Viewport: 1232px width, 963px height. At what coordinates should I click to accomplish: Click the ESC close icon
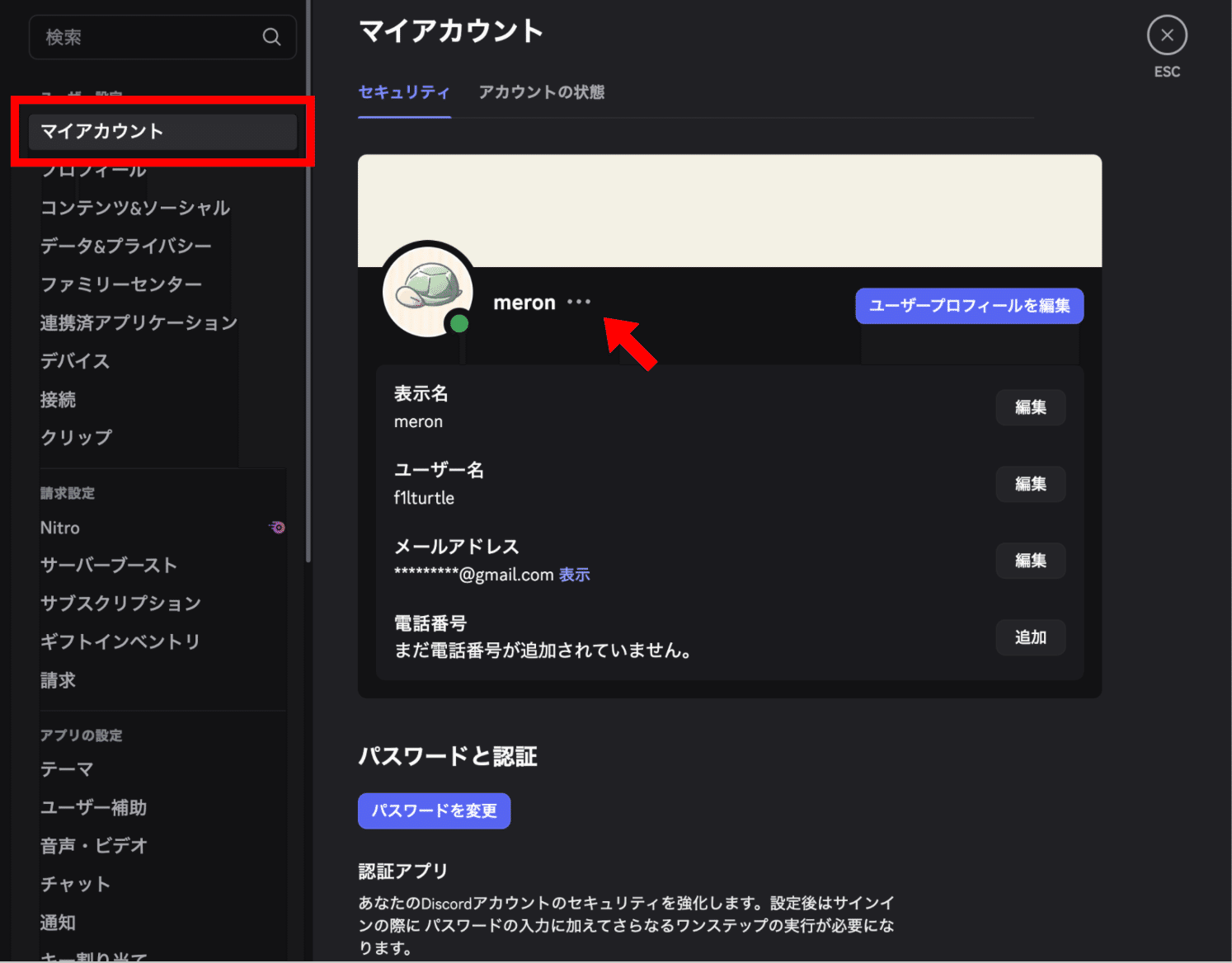[x=1166, y=35]
